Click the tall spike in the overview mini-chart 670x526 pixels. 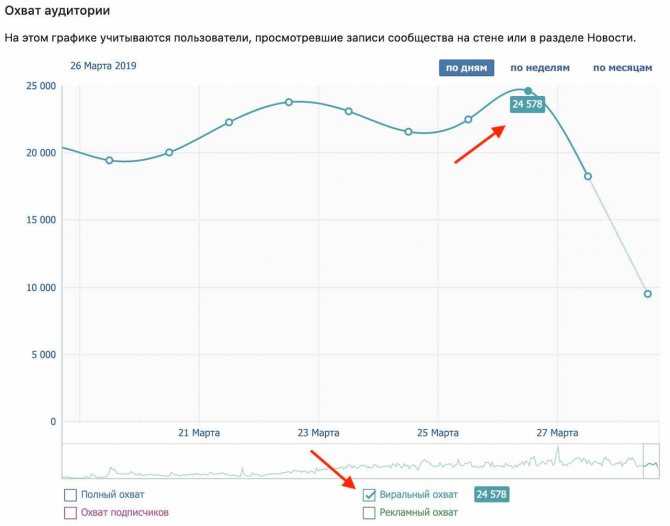click(x=558, y=454)
